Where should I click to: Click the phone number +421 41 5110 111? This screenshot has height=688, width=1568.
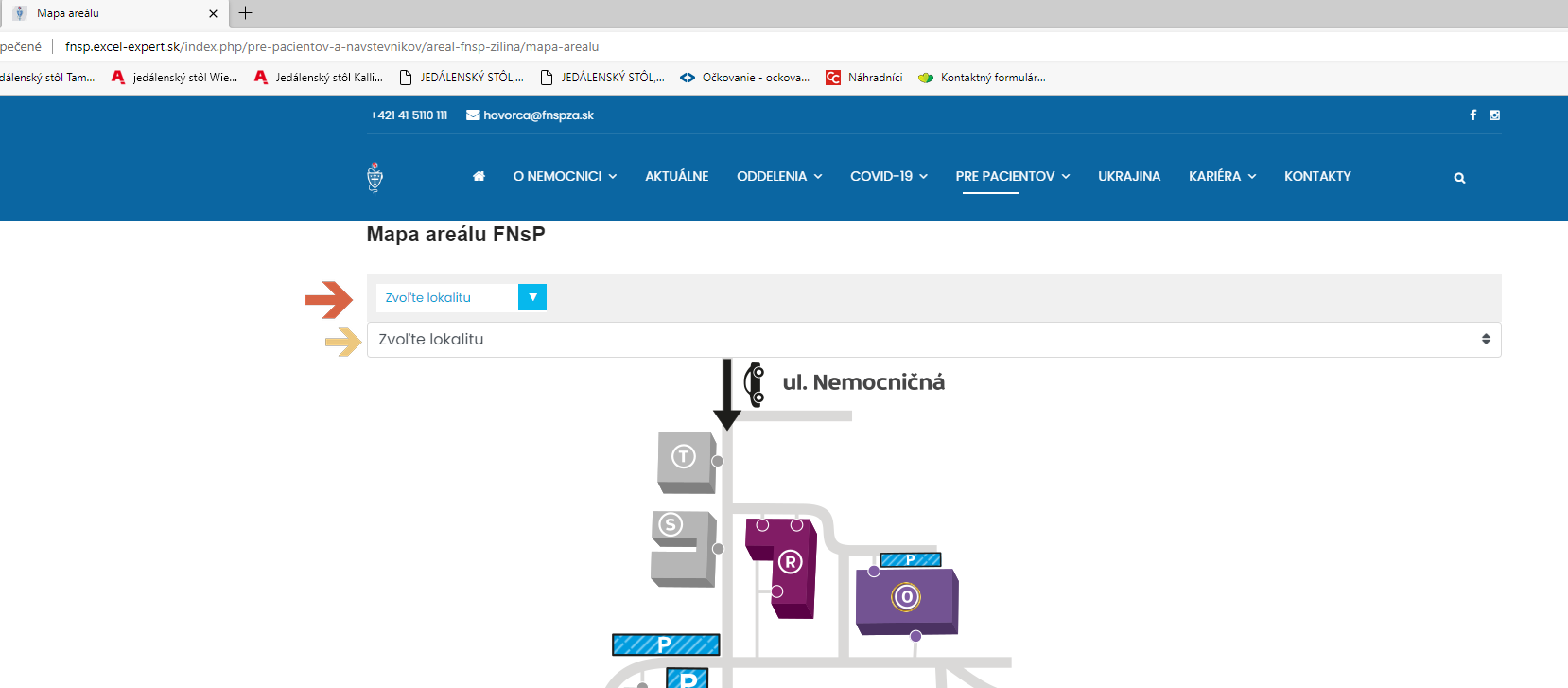409,115
